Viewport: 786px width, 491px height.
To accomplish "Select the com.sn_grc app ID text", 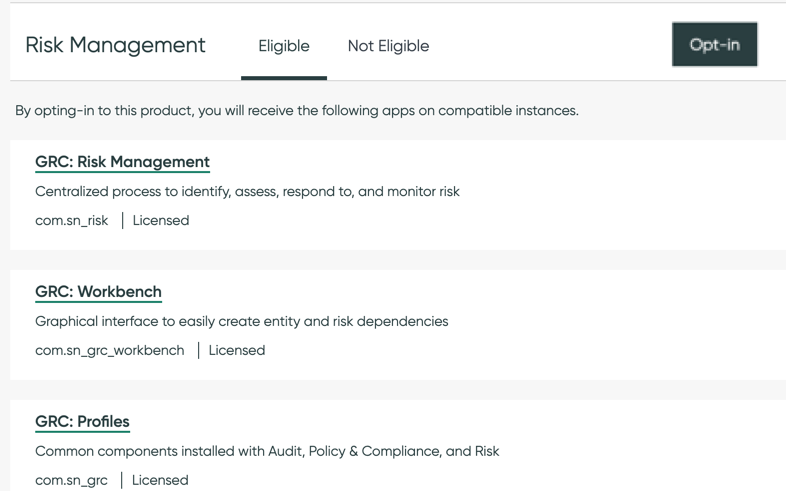I will tap(71, 480).
